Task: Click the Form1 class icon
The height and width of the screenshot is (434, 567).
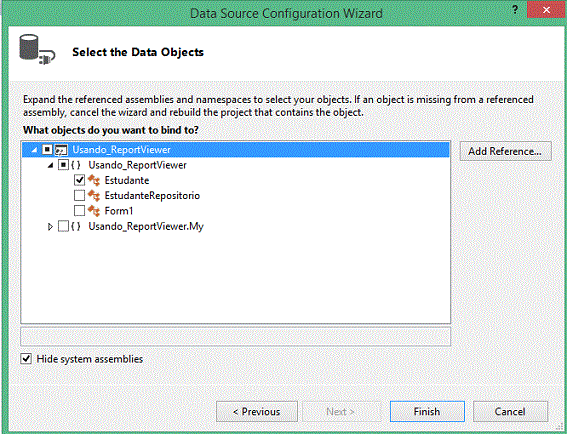Action: pos(94,211)
